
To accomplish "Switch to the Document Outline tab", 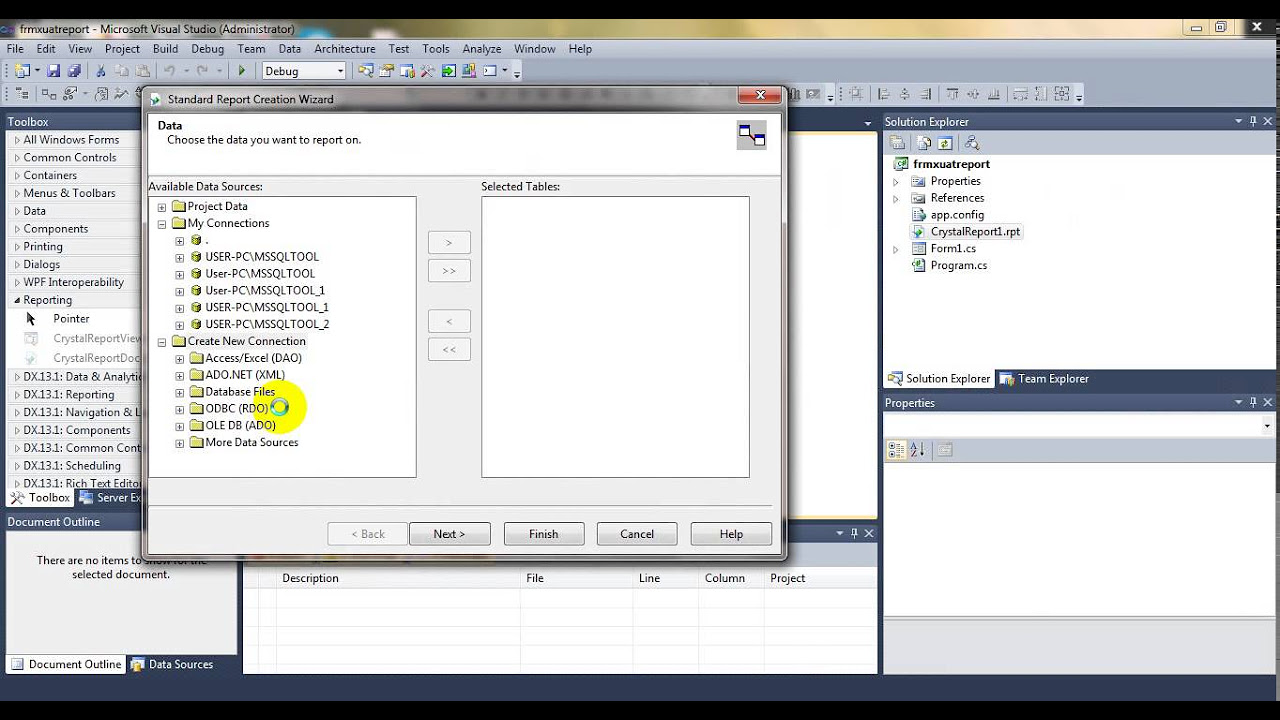I will pos(66,664).
